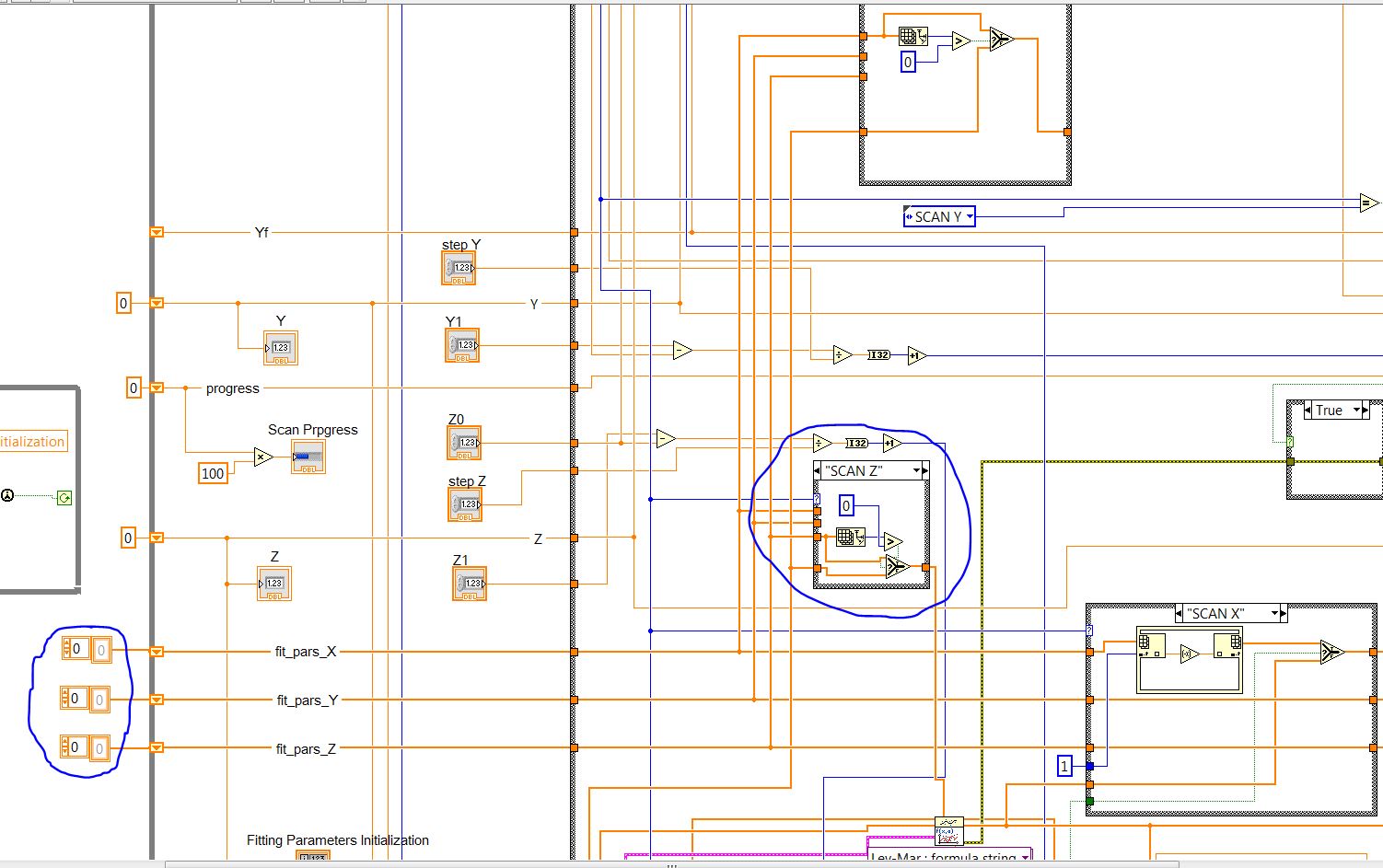Select the Z numeric indicator terminal
The width and height of the screenshot is (1383, 868).
[x=274, y=584]
